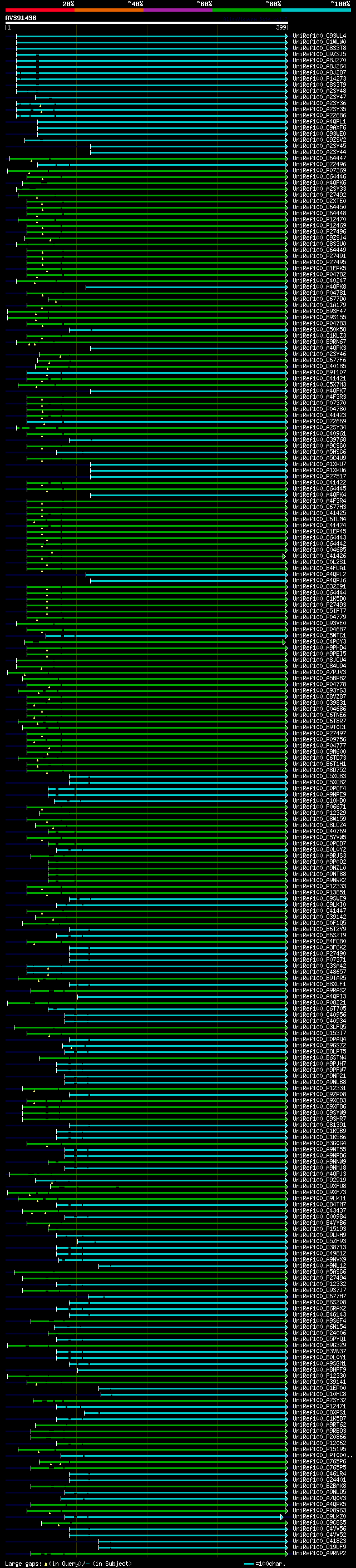Screen dimensions: 356x1568
Task: Open hit UniRef100_Q9ZSJ5
Action: [319, 54]
